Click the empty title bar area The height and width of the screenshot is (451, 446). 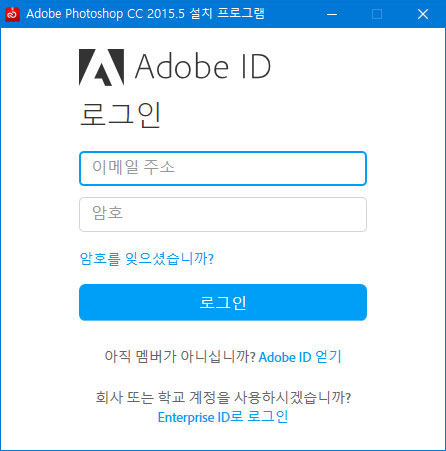292,14
